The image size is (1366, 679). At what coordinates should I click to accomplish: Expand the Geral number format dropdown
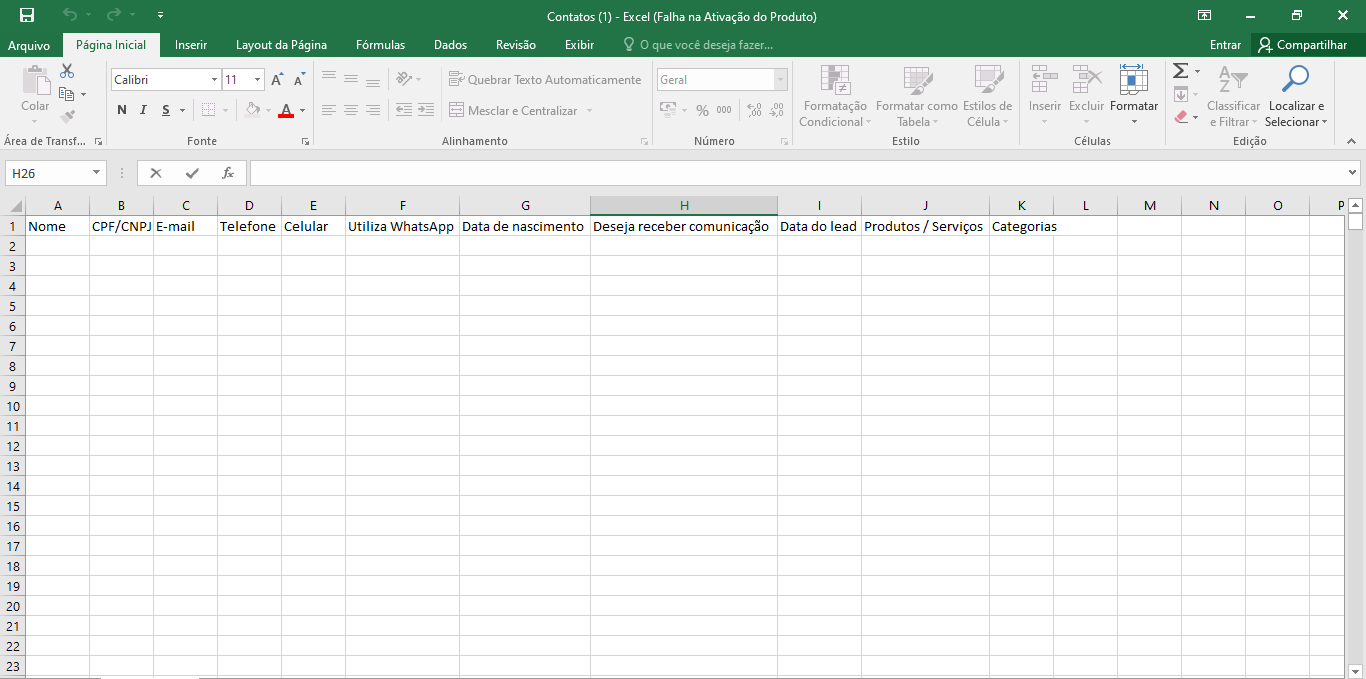tap(780, 80)
